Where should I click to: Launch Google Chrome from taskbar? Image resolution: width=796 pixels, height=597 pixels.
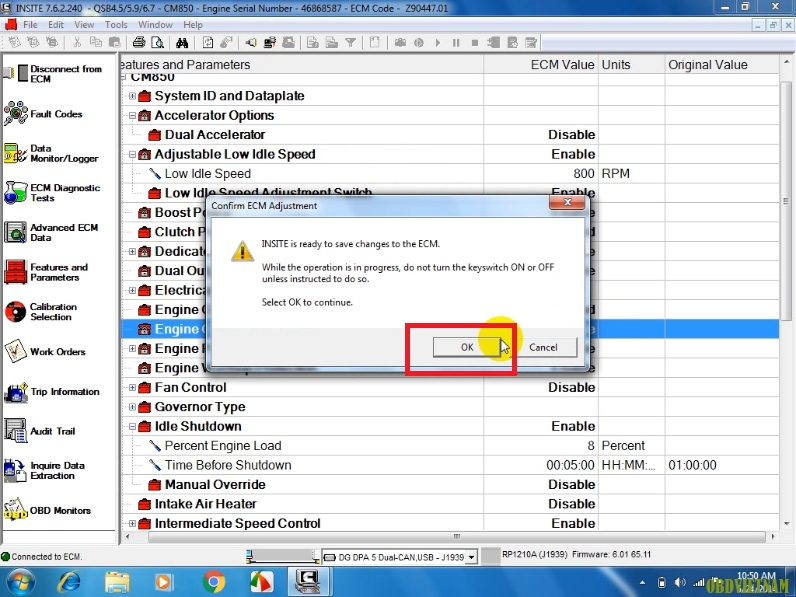pyautogui.click(x=214, y=582)
